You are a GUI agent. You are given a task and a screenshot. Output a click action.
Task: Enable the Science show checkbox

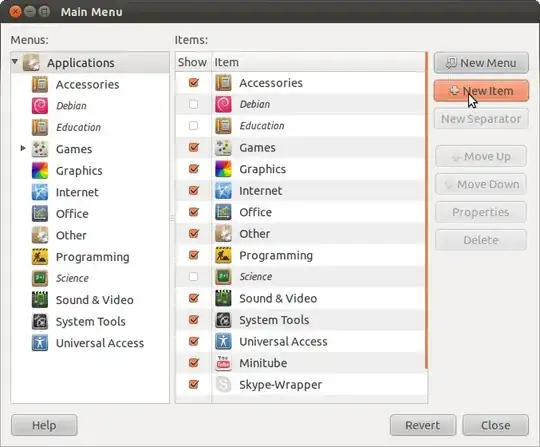(x=194, y=277)
